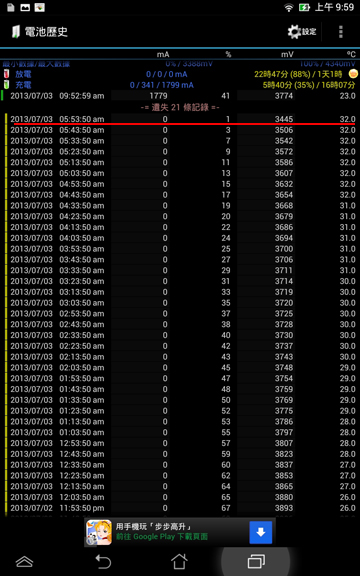Tap the up-arrow navigation bar button
Image resolution: width=360 pixels, height=576 pixels.
point(25,562)
